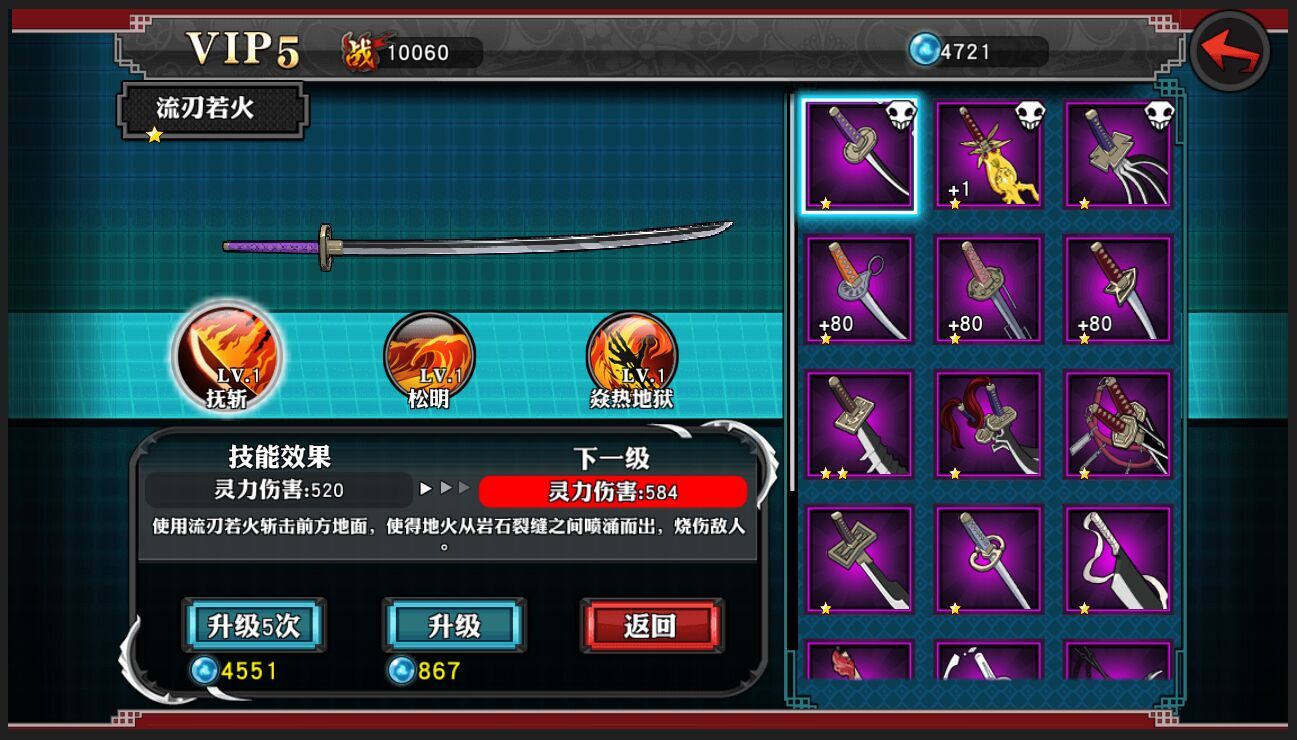Select the white ribbon black blade
Screen dimensions: 1297x740
pos(1118,559)
